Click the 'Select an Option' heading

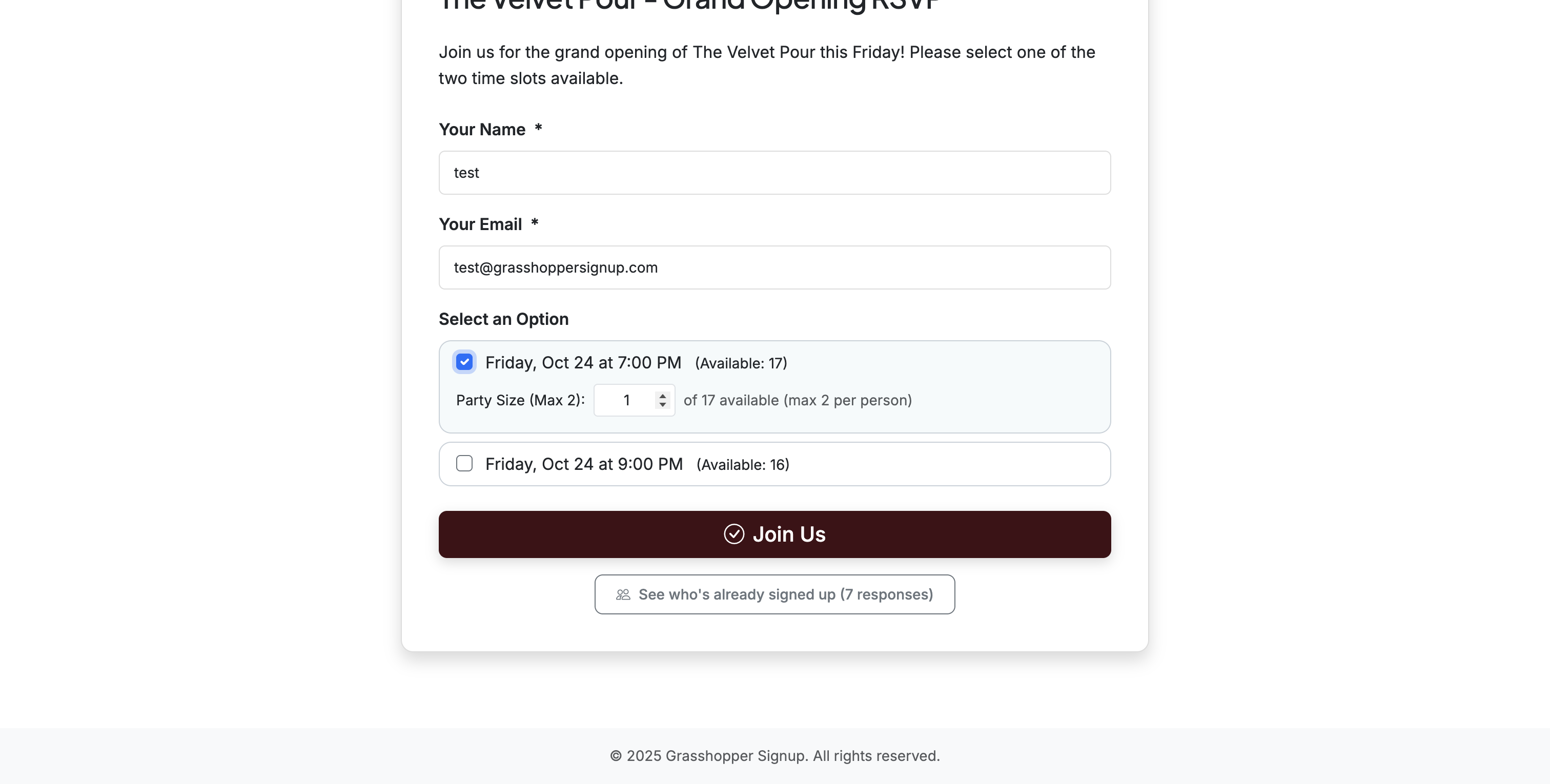point(503,320)
